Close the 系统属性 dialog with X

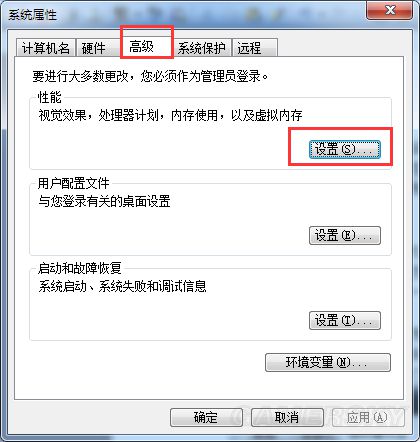[x=390, y=10]
